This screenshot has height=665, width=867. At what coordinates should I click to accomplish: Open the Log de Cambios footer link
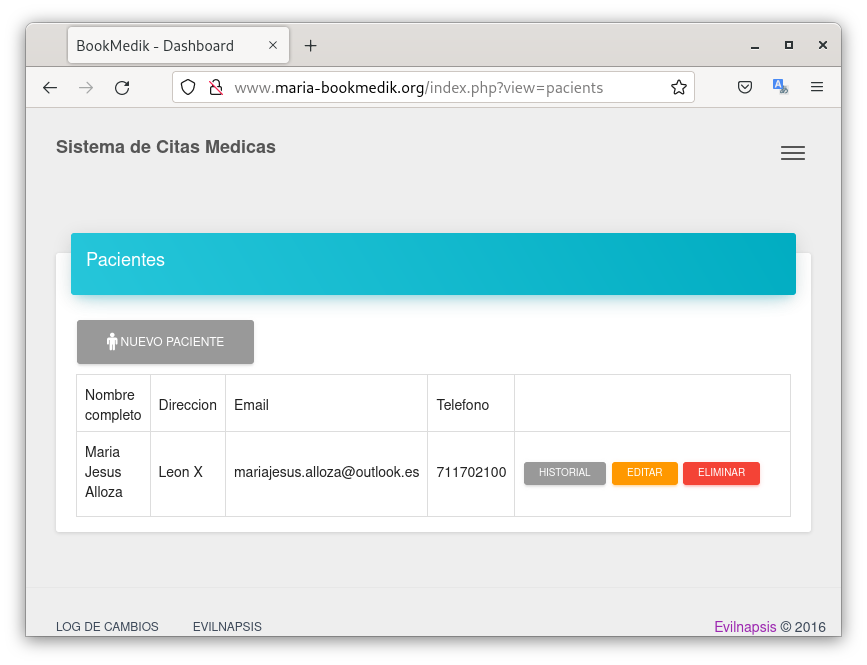107,627
